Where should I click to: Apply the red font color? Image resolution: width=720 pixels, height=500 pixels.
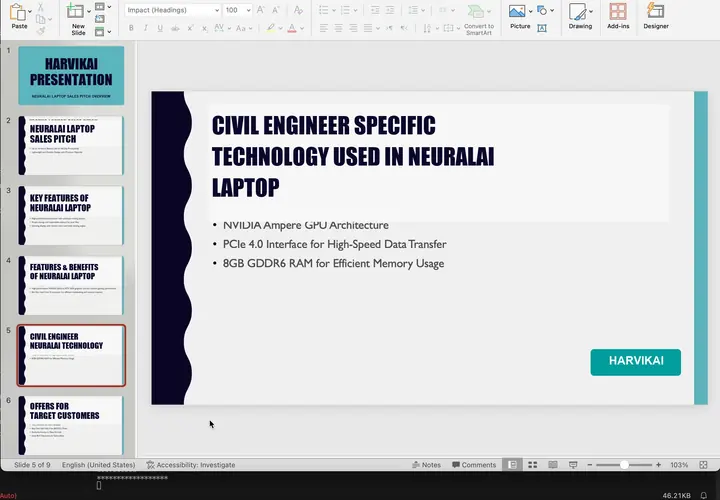[292, 28]
